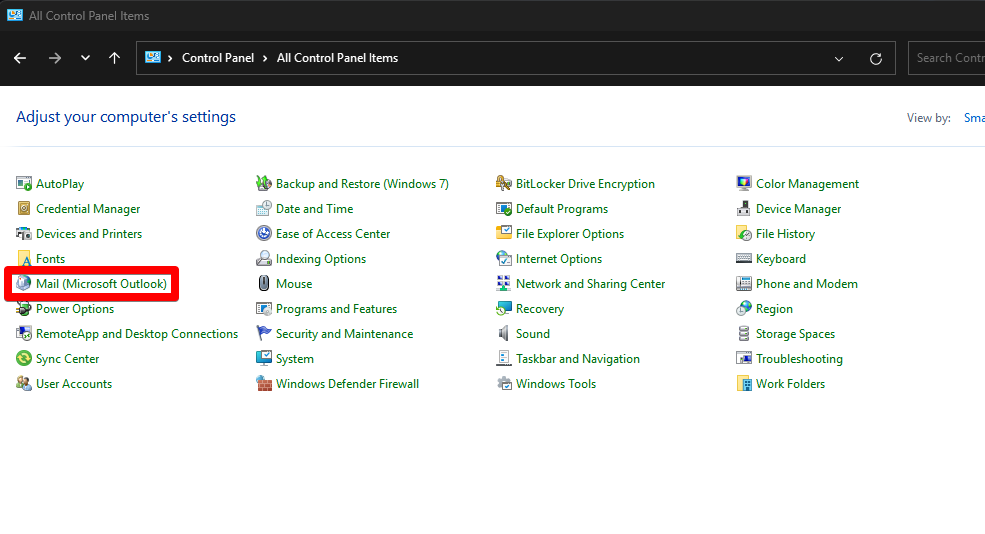Go back using the back arrow

point(20,59)
